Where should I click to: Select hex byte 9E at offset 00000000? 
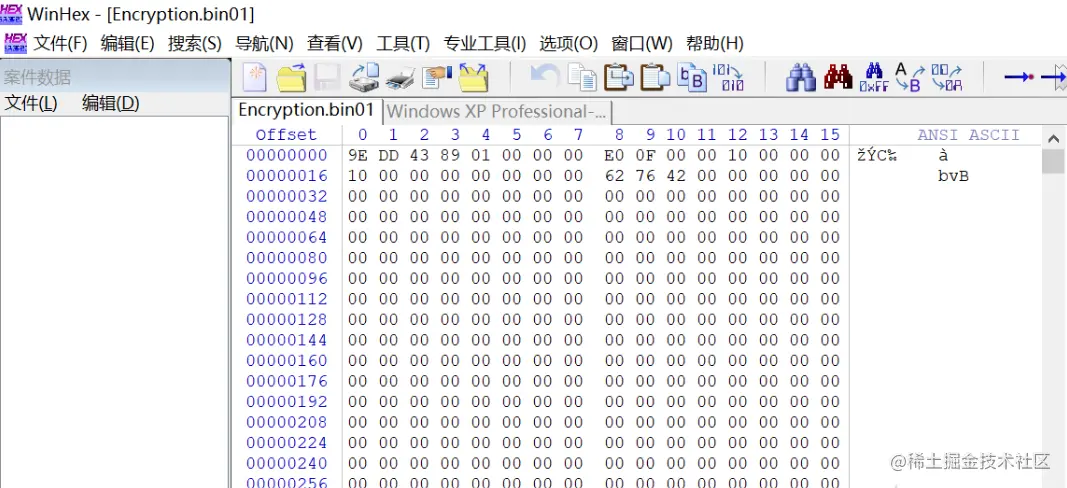[x=358, y=155]
